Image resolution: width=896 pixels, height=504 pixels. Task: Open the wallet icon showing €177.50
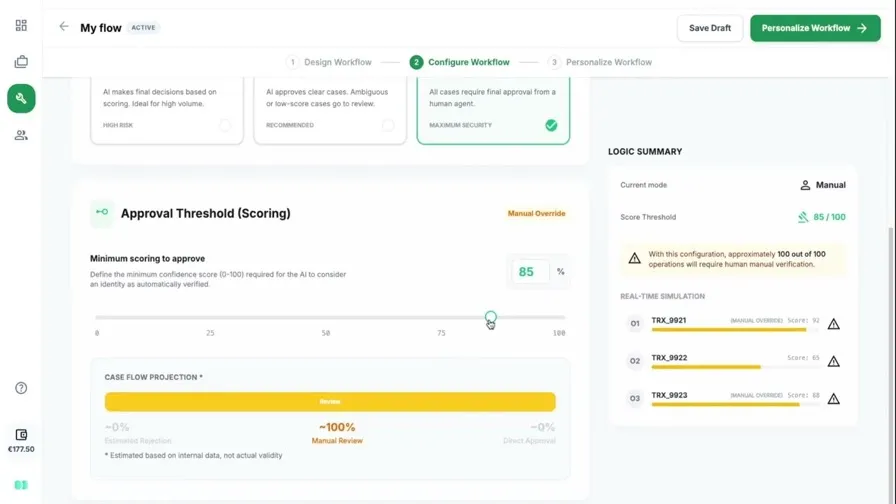tap(21, 435)
